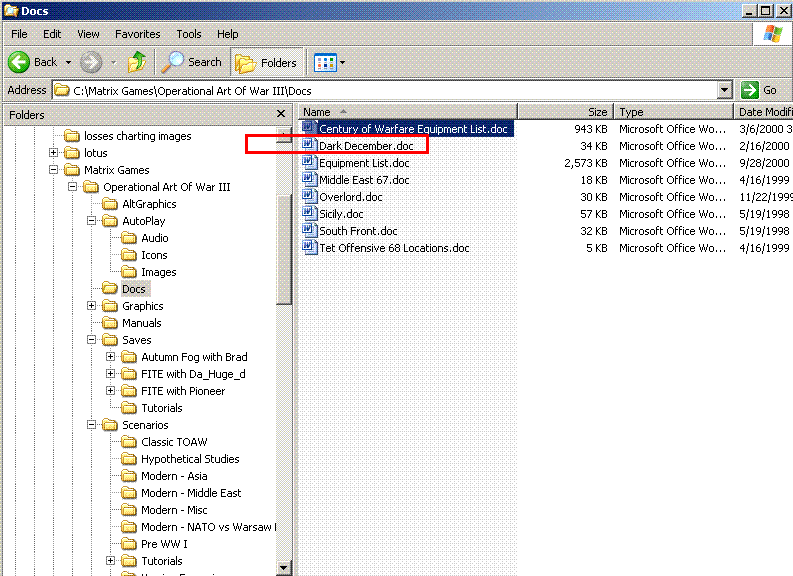Select Overlord.doc file icon
Screen dimensions: 793x576
[309, 196]
